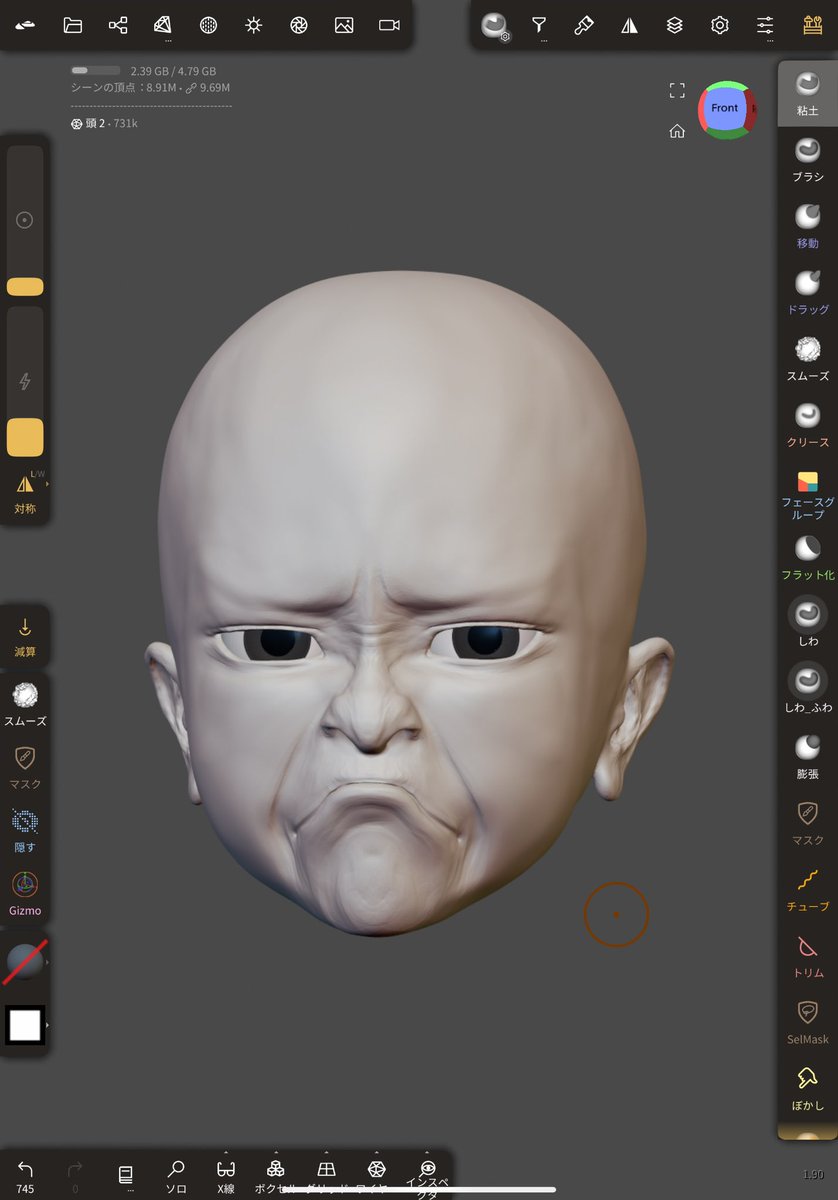Click the memory usage bar

coord(95,71)
